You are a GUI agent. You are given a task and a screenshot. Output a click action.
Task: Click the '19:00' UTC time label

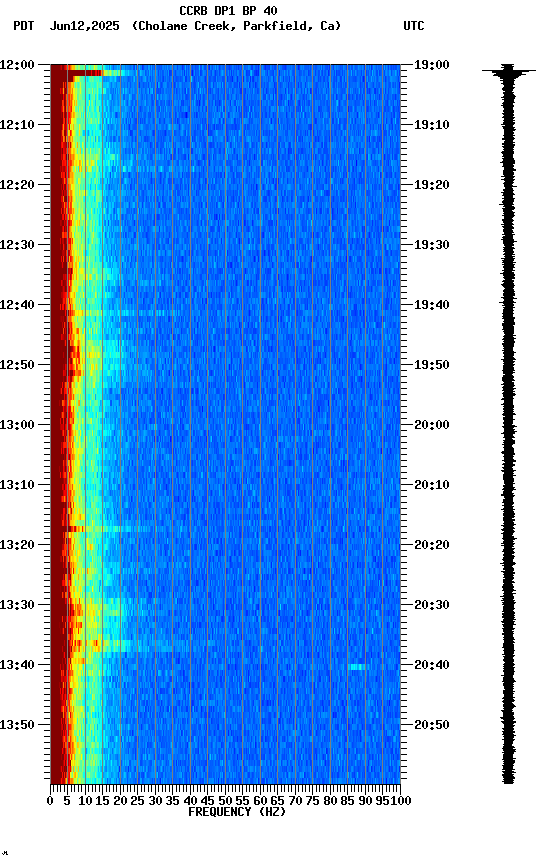coord(432,65)
